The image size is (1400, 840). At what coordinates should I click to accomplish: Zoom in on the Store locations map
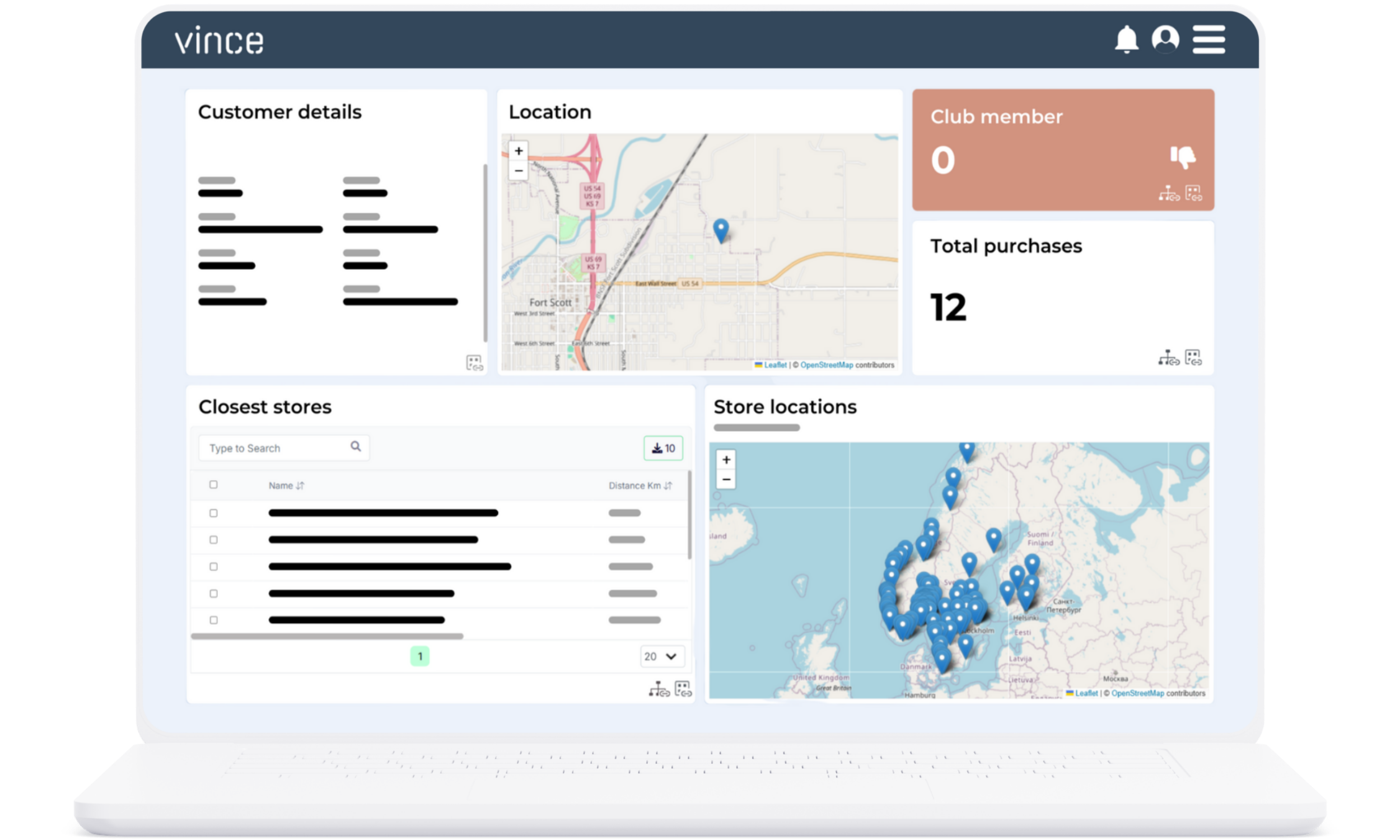[x=726, y=459]
